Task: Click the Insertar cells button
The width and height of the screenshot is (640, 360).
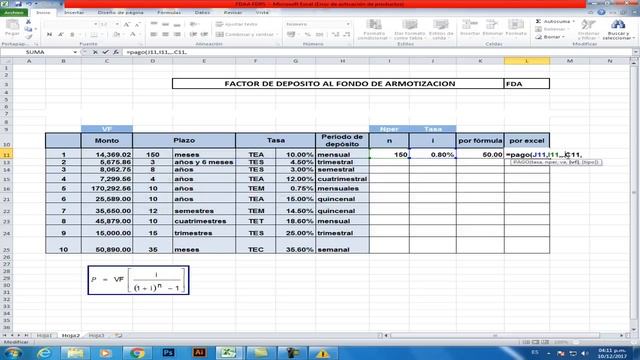Action: (x=470, y=28)
